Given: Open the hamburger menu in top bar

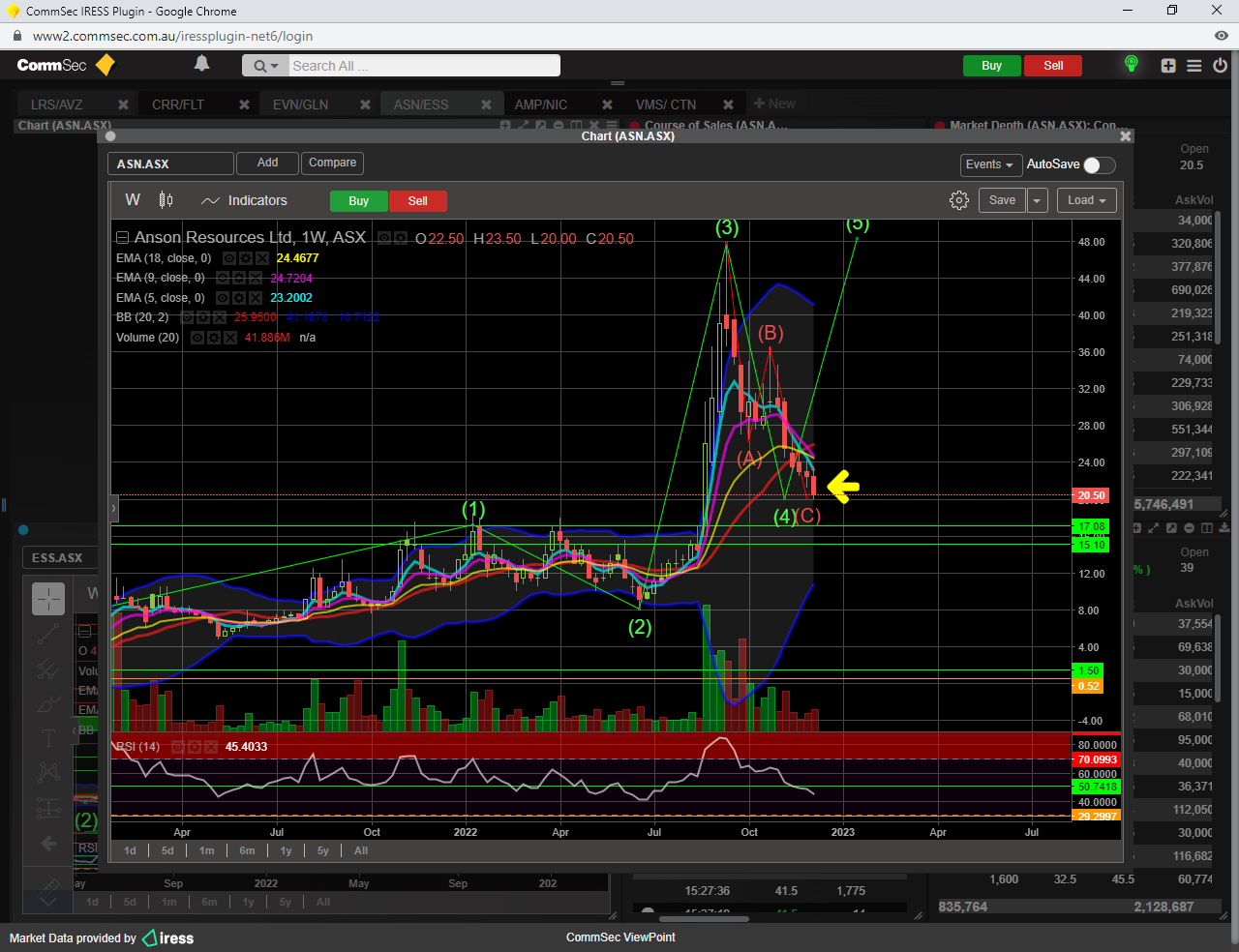Looking at the screenshot, I should [x=1194, y=66].
